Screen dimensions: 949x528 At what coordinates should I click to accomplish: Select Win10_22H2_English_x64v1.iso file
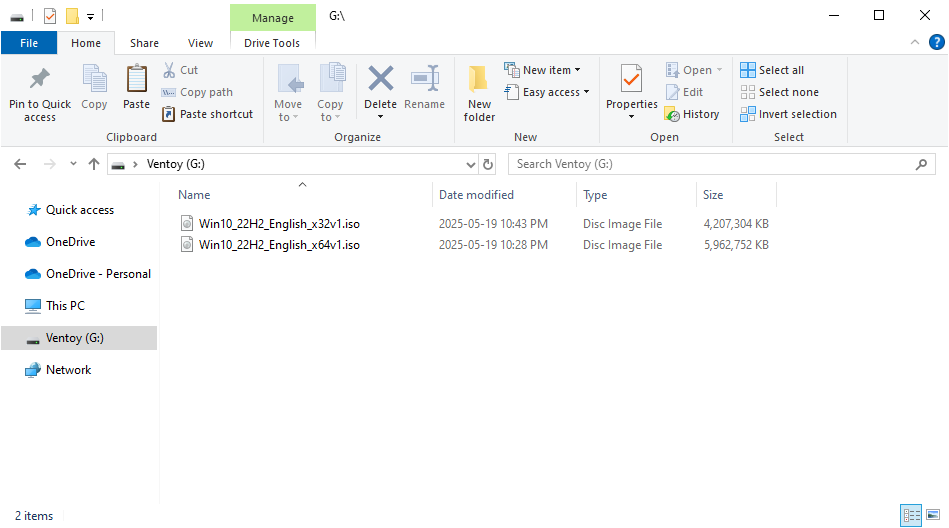tap(279, 245)
